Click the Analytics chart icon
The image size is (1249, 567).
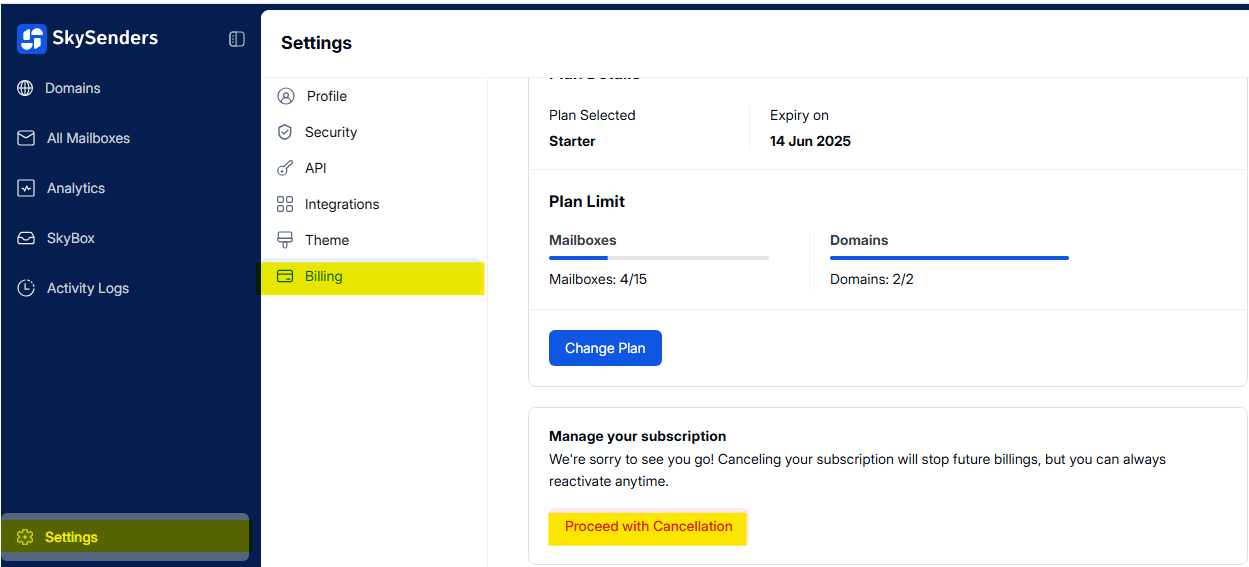point(26,188)
